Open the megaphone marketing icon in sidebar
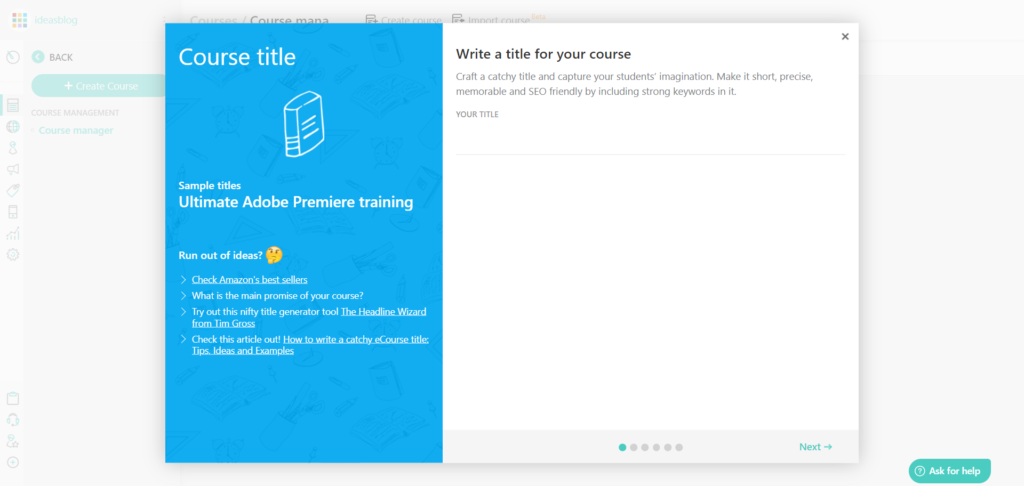The height and width of the screenshot is (486, 1024). pyautogui.click(x=13, y=169)
